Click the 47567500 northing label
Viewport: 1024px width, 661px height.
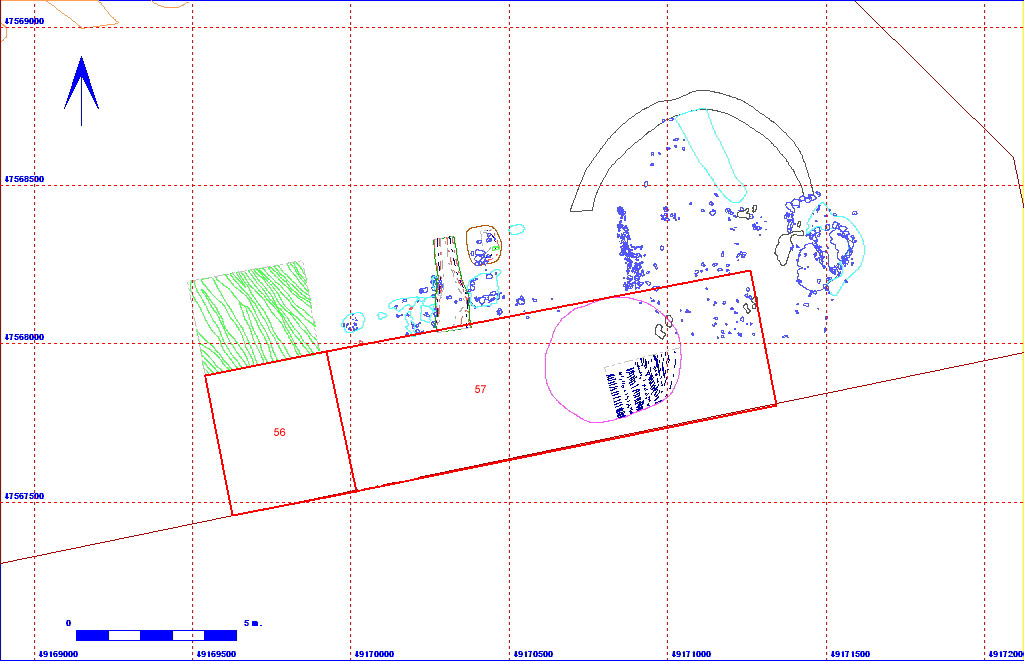[24, 496]
